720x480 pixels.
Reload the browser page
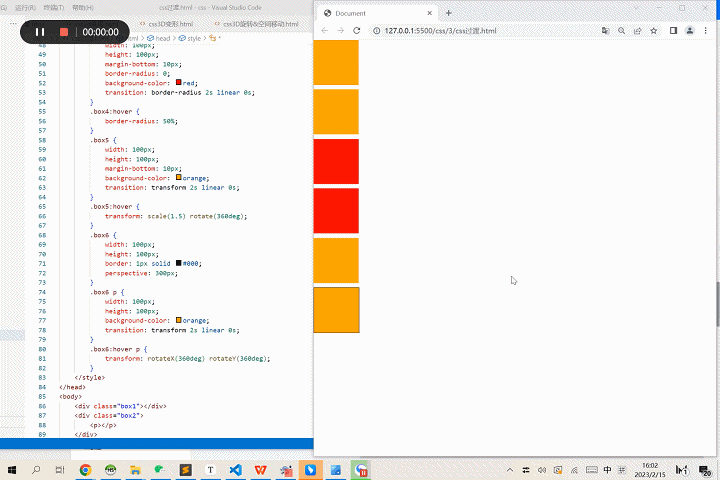tap(356, 31)
